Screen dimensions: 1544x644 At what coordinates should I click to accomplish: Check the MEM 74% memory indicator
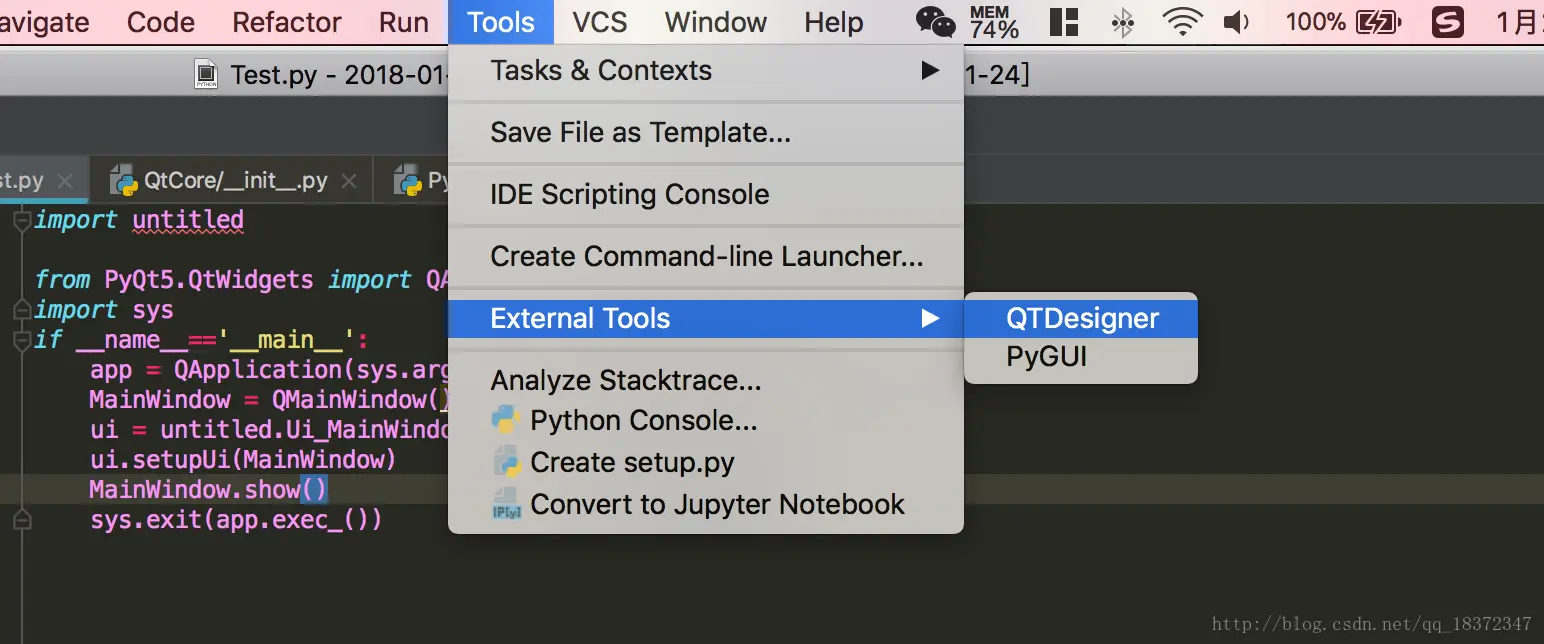[994, 22]
